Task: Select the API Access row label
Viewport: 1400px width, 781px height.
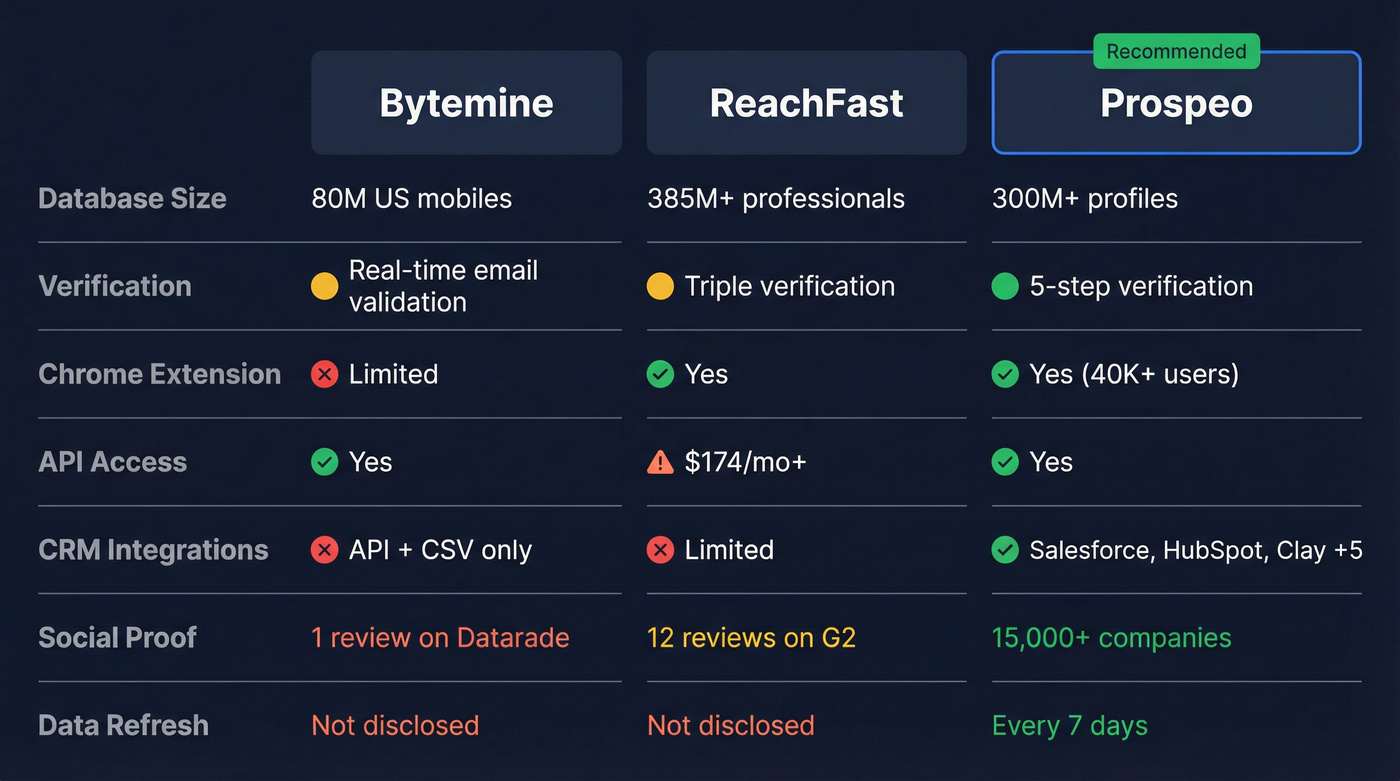Action: pos(113,462)
